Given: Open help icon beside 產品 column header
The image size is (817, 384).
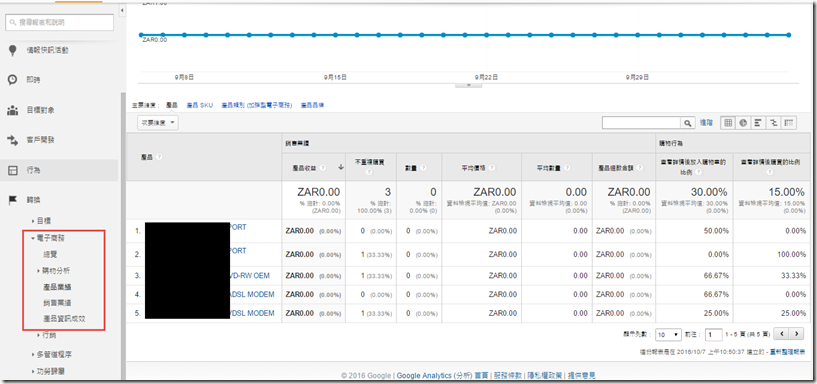Looking at the screenshot, I should coord(158,157).
